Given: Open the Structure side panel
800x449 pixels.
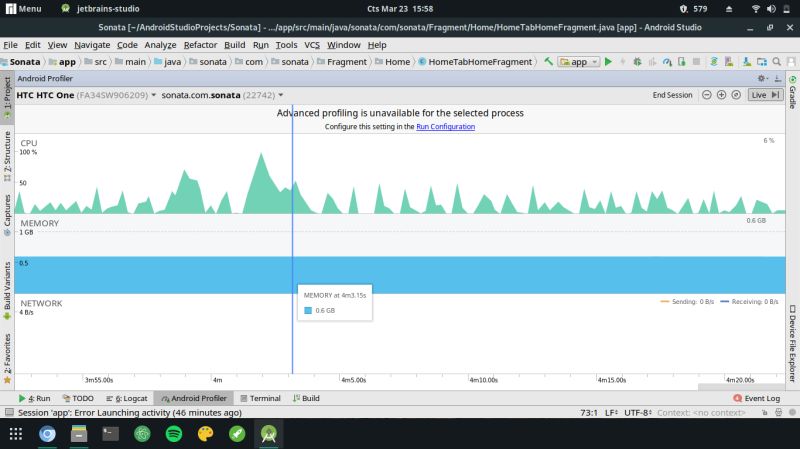Looking at the screenshot, I should coord(7,156).
